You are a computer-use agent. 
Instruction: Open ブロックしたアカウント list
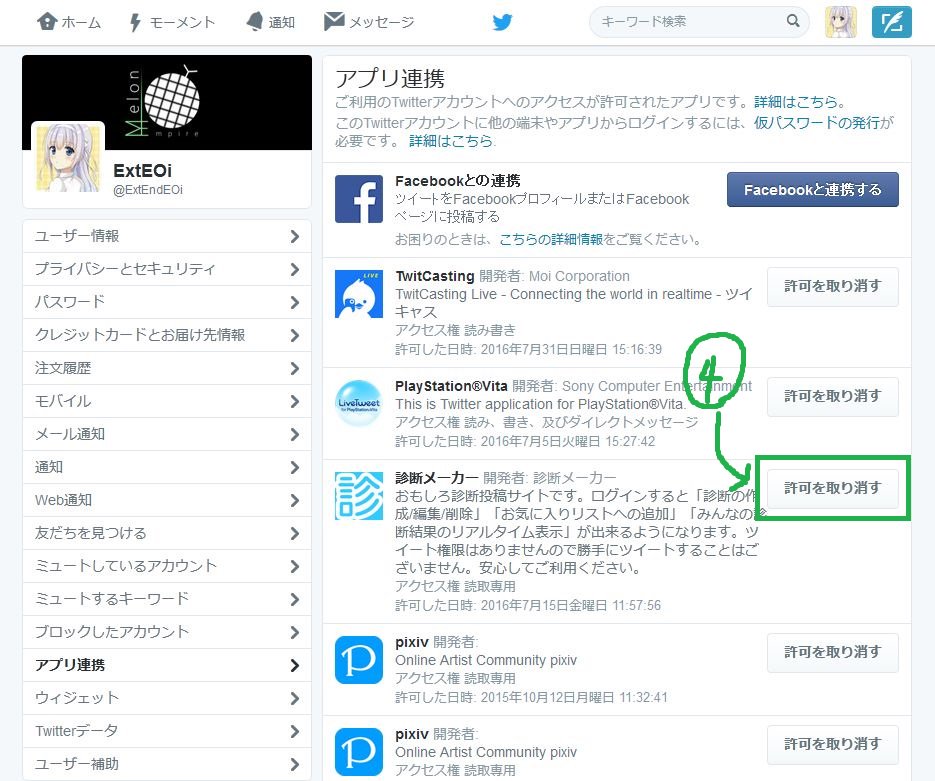pyautogui.click(x=167, y=632)
